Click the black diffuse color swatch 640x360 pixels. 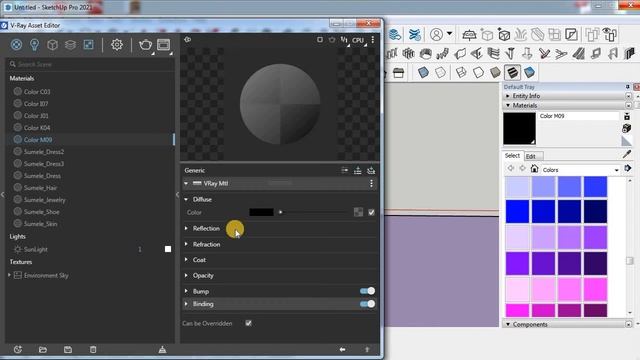tap(261, 212)
